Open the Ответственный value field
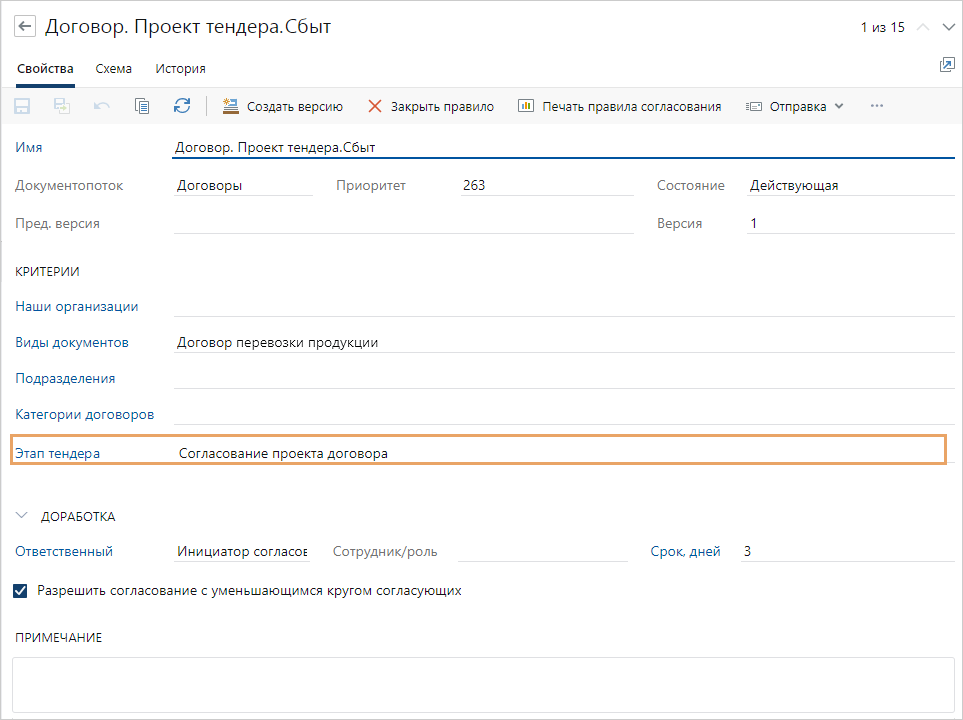The width and height of the screenshot is (963, 720). tap(242, 551)
